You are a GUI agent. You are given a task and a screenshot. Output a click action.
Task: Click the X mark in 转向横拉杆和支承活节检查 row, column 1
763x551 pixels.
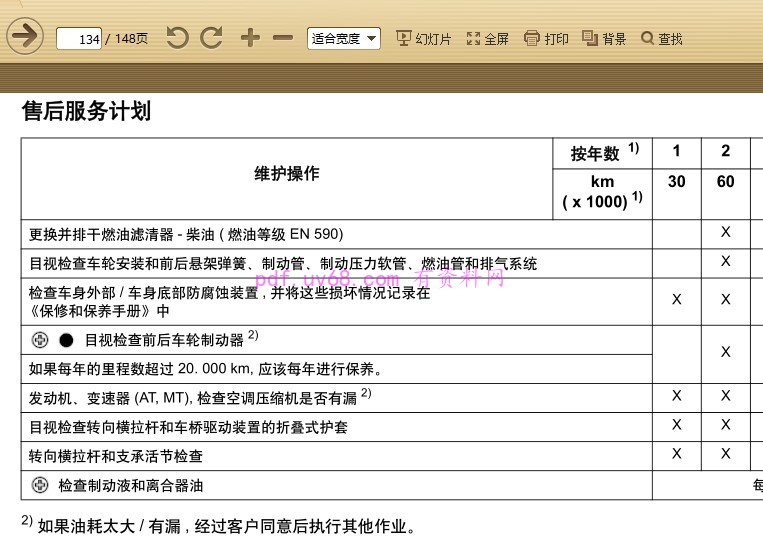click(677, 454)
